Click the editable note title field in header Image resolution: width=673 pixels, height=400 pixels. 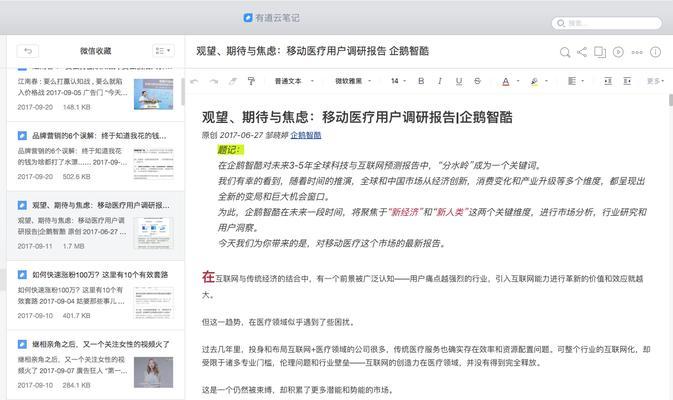pyautogui.click(x=312, y=51)
